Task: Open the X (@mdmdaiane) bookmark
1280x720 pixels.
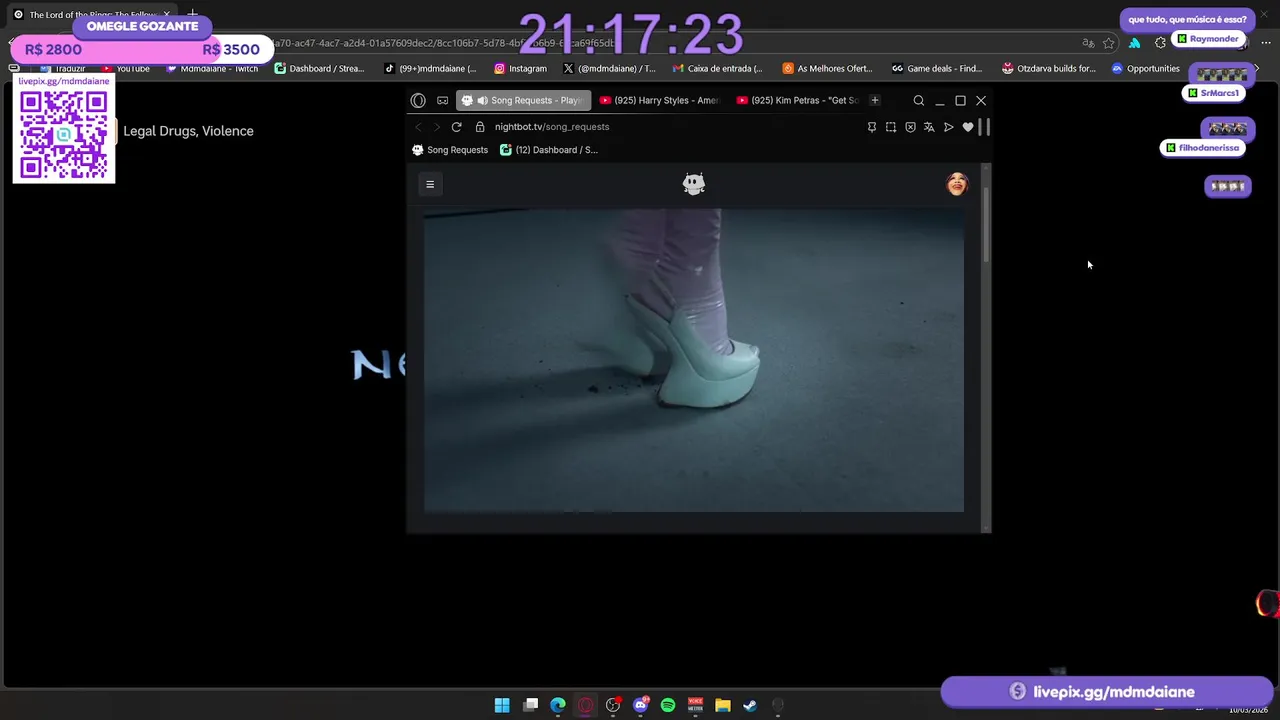Action: click(609, 69)
